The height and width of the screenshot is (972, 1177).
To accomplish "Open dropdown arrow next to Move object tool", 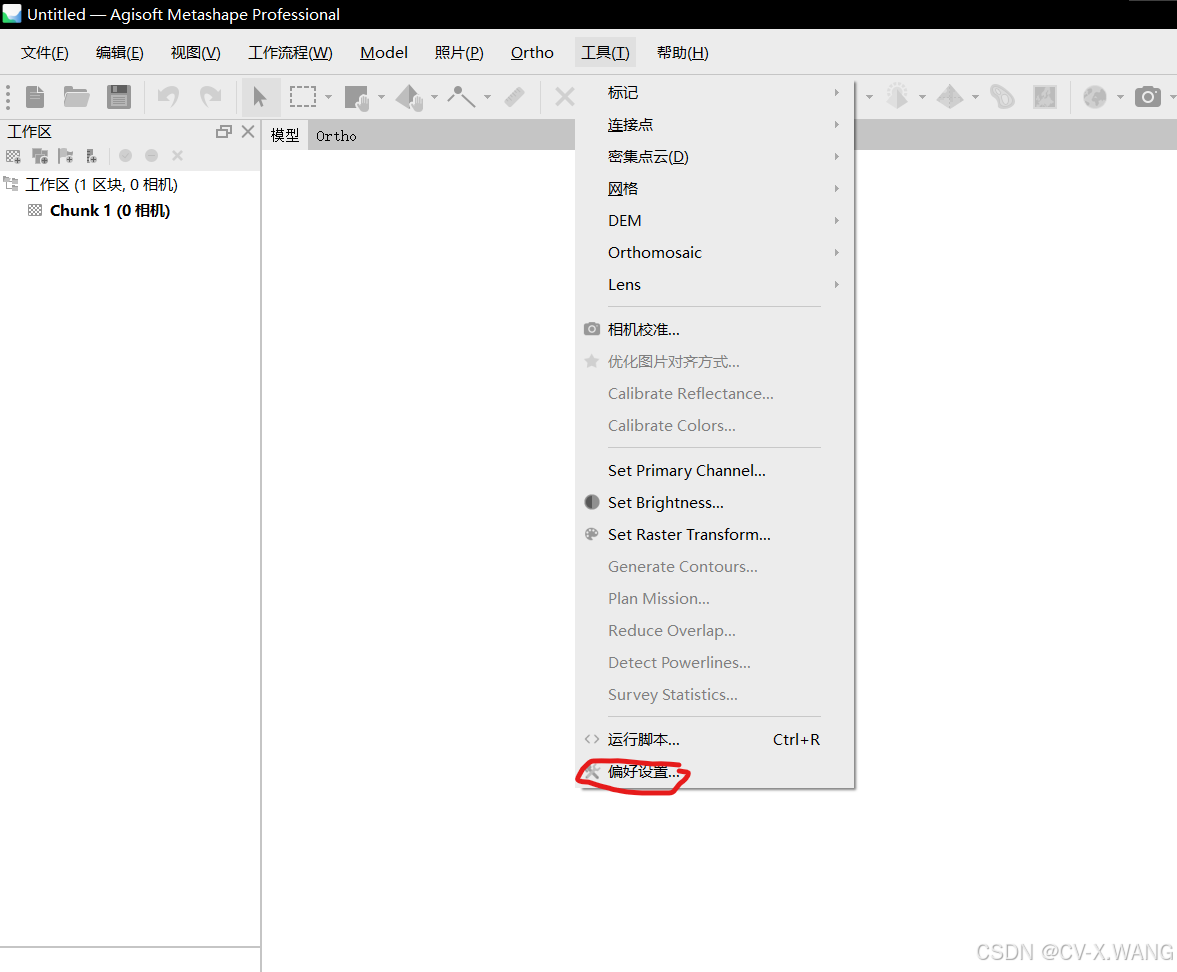I will (x=435, y=97).
